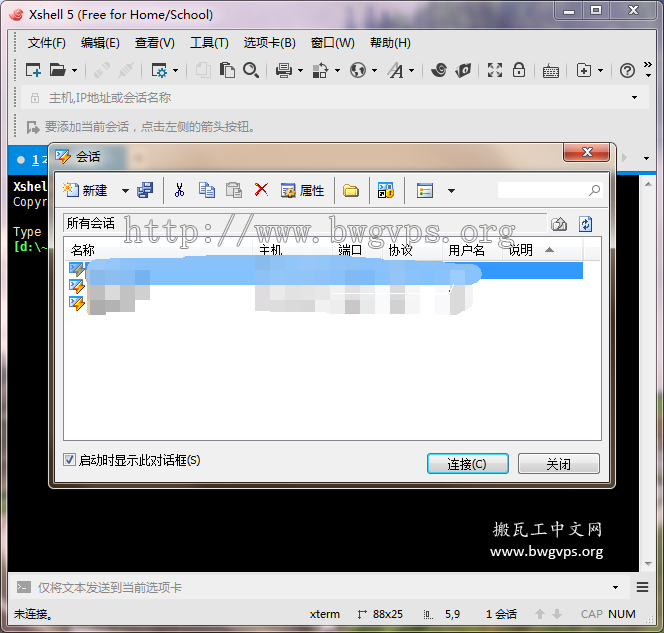
Task: Sort sessions by 说明 column header
Action: [x=542, y=250]
